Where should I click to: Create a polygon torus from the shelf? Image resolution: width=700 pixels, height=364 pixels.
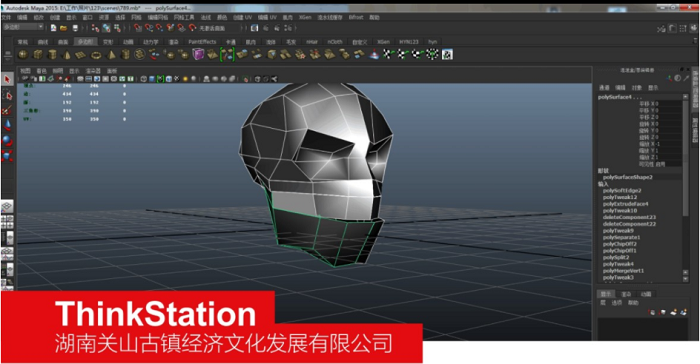pyautogui.click(x=96, y=54)
